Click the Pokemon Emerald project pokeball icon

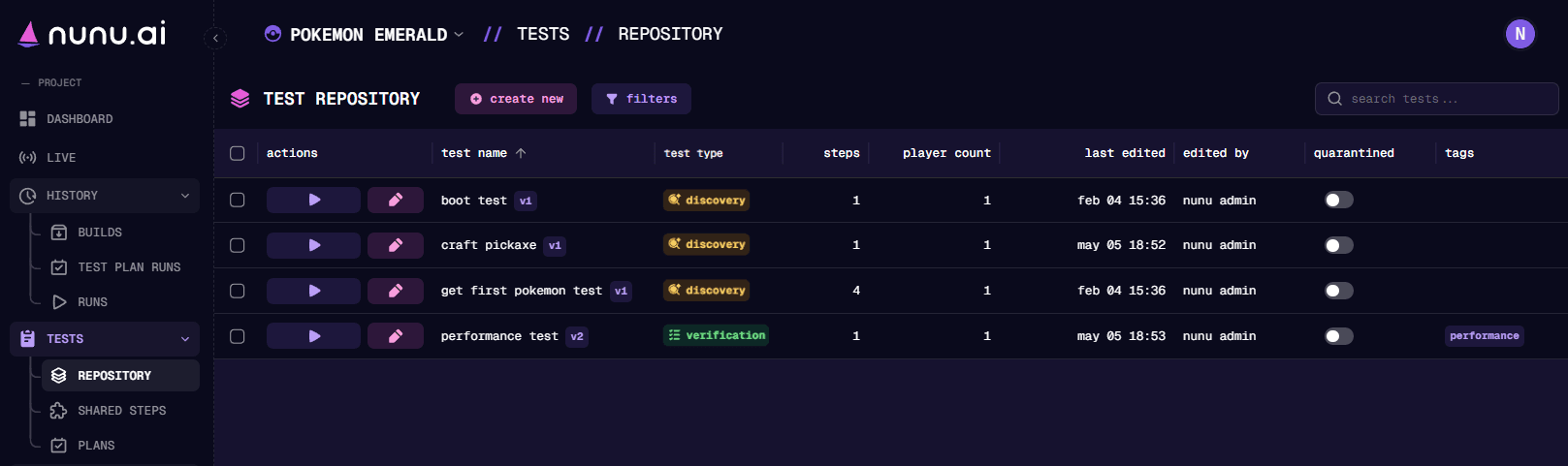coord(272,34)
